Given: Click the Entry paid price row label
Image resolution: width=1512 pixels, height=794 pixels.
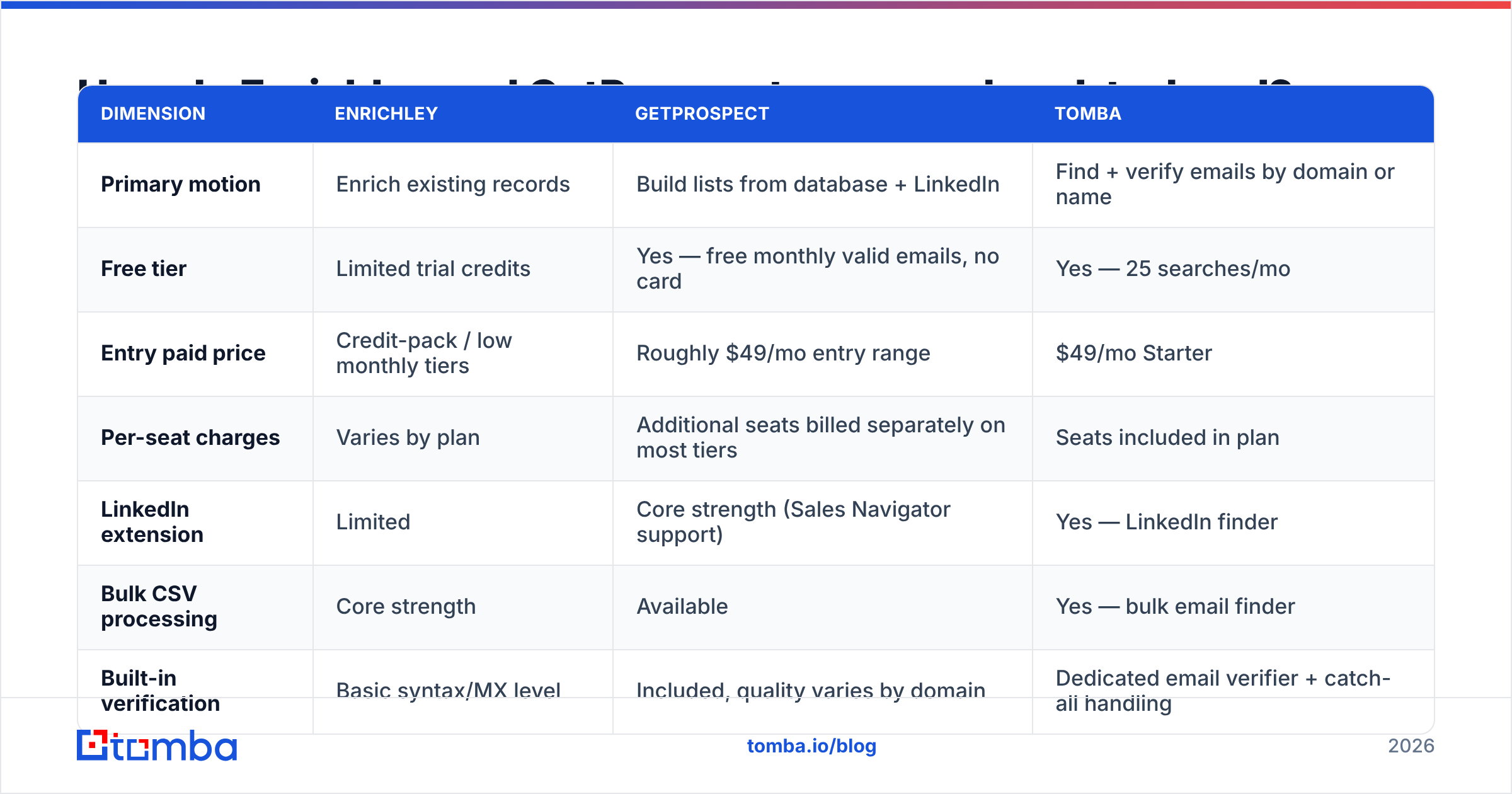Looking at the screenshot, I should click(183, 353).
